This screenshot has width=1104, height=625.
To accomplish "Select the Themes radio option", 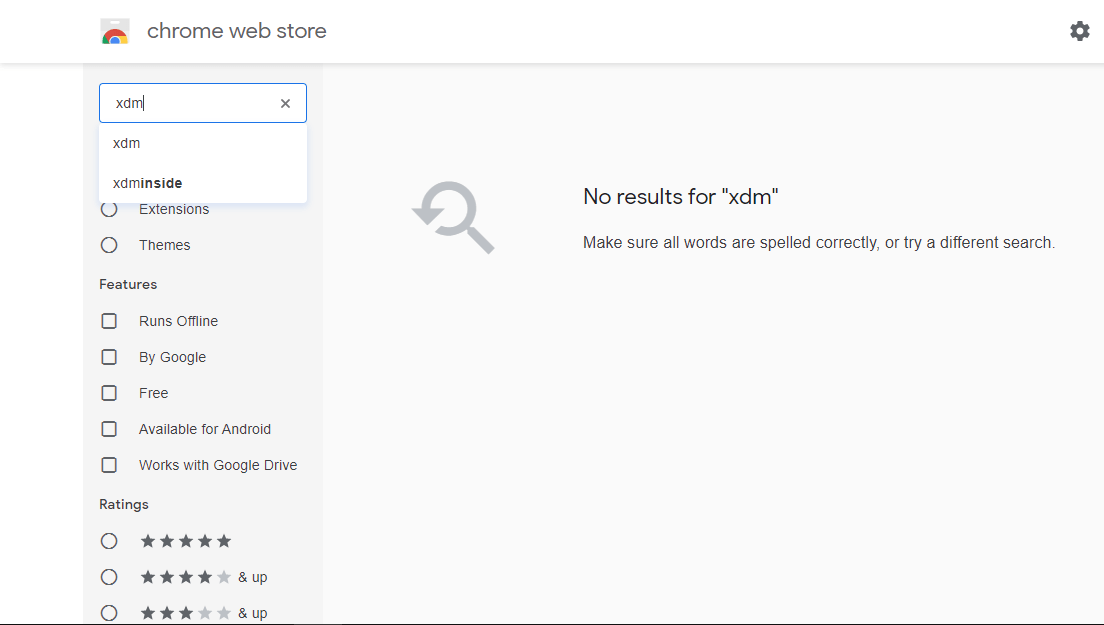I will [109, 245].
